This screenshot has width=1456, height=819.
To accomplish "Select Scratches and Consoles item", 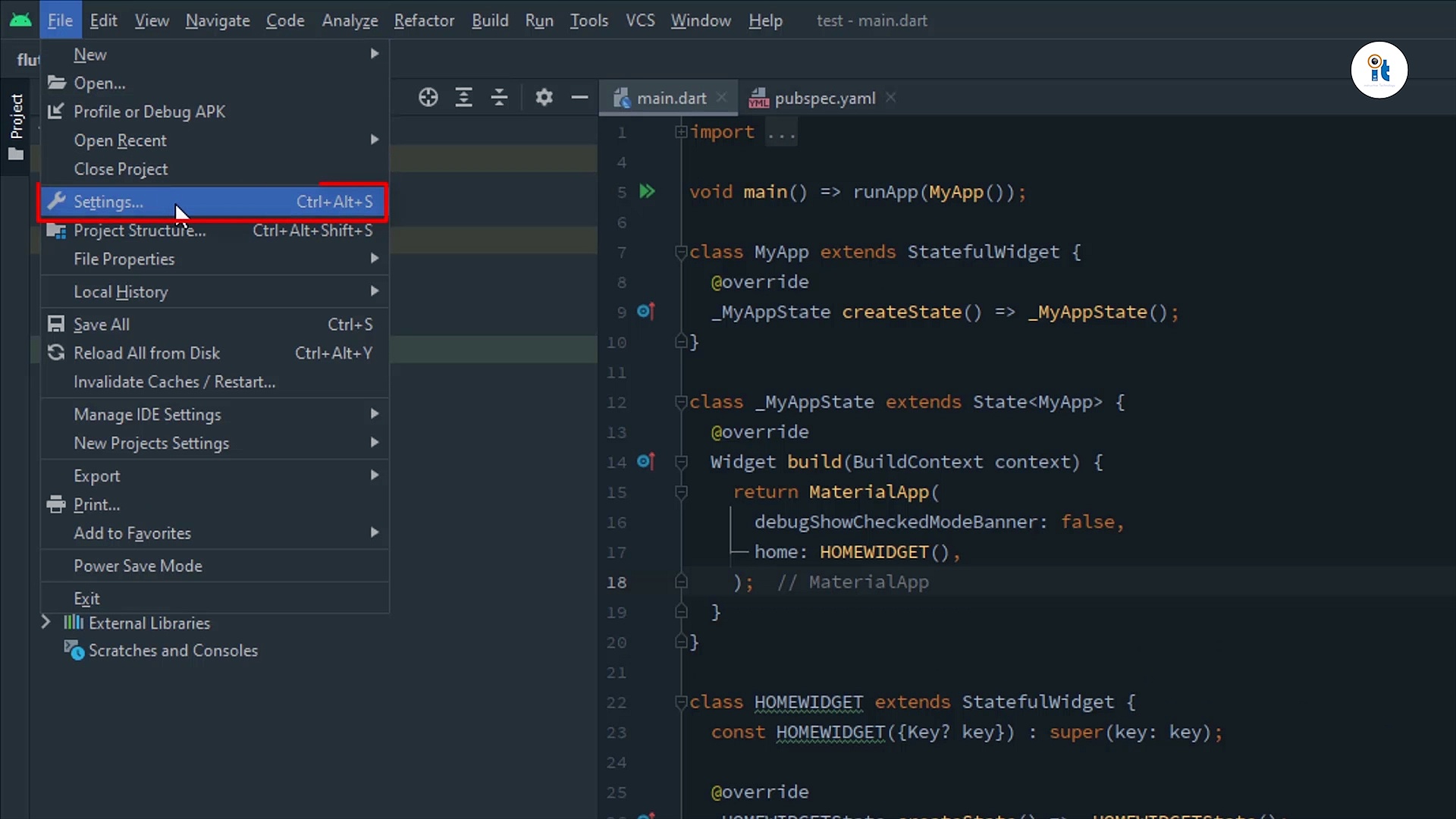I will pos(173,651).
